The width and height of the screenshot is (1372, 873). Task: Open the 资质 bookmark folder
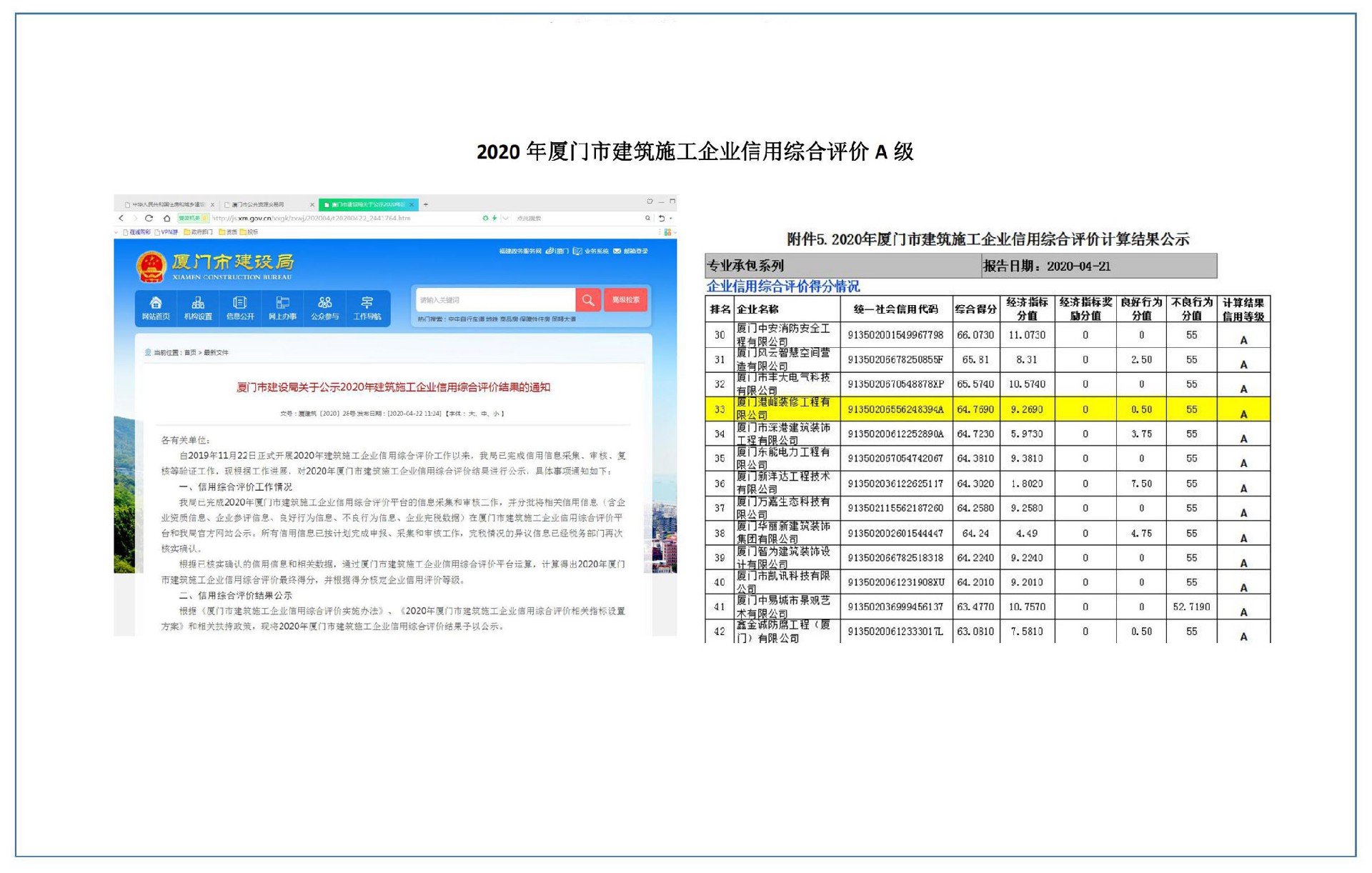[x=228, y=232]
